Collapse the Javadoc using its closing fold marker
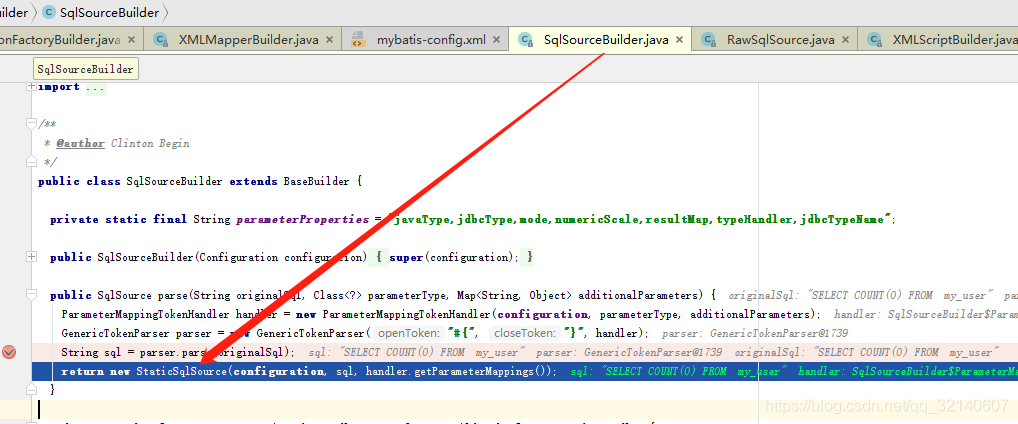The height and width of the screenshot is (424, 1018). 31,162
